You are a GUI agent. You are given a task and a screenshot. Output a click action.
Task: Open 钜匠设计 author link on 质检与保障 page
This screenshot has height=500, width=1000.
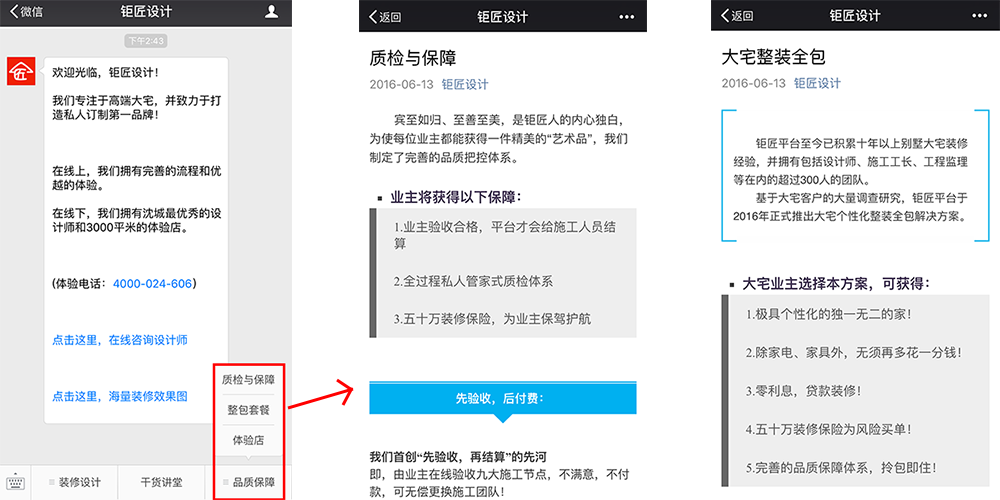(465, 84)
